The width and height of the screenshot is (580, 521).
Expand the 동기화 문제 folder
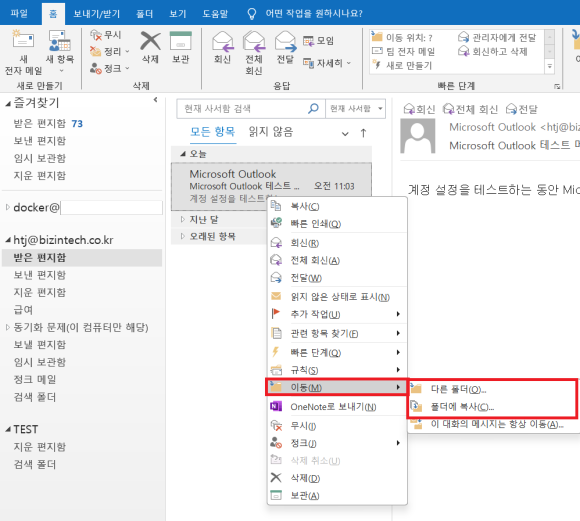click(x=8, y=327)
